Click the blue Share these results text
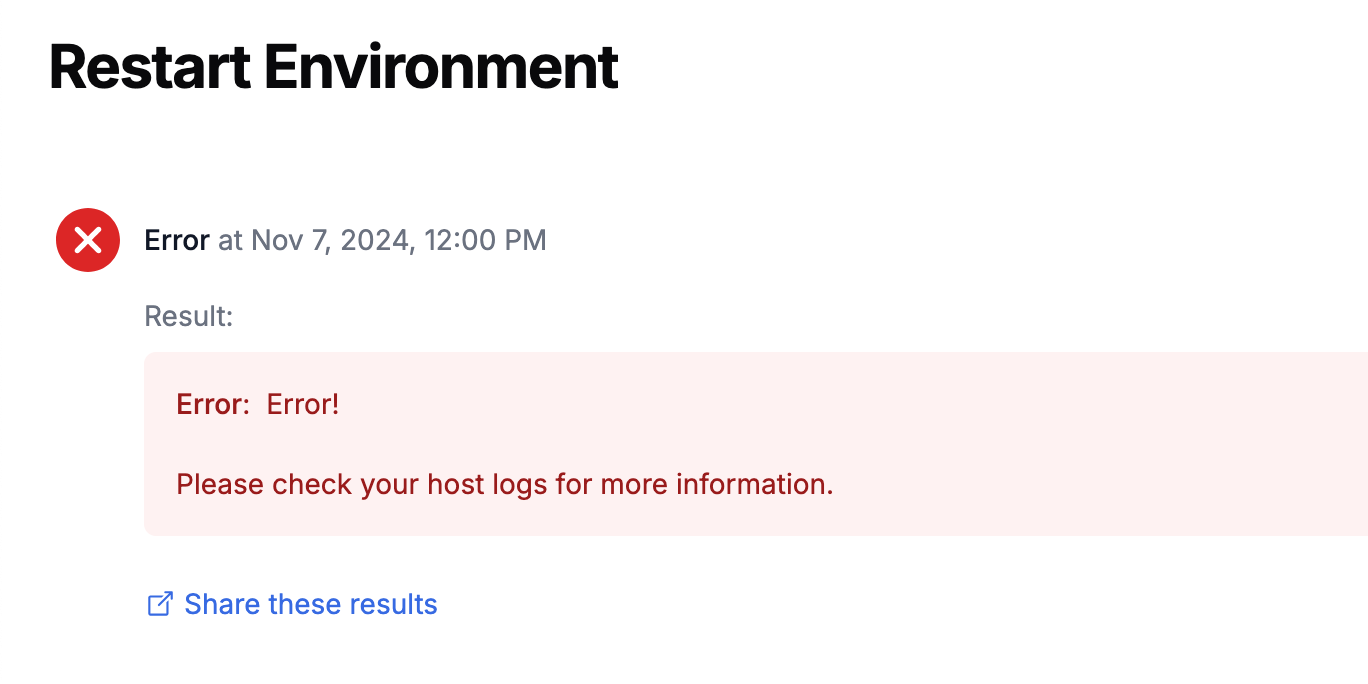1368x684 pixels. pos(309,604)
